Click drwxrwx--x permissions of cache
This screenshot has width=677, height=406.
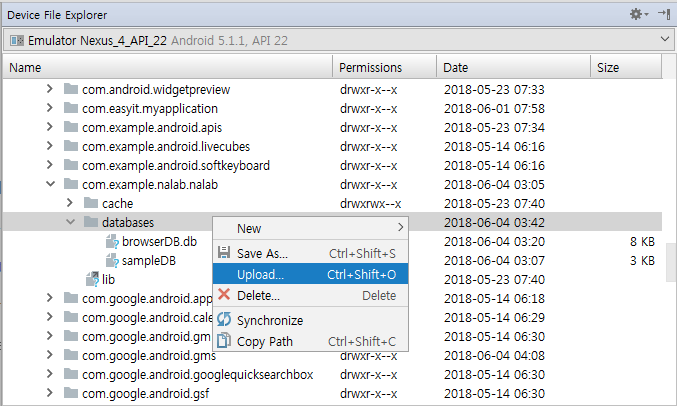(x=370, y=203)
